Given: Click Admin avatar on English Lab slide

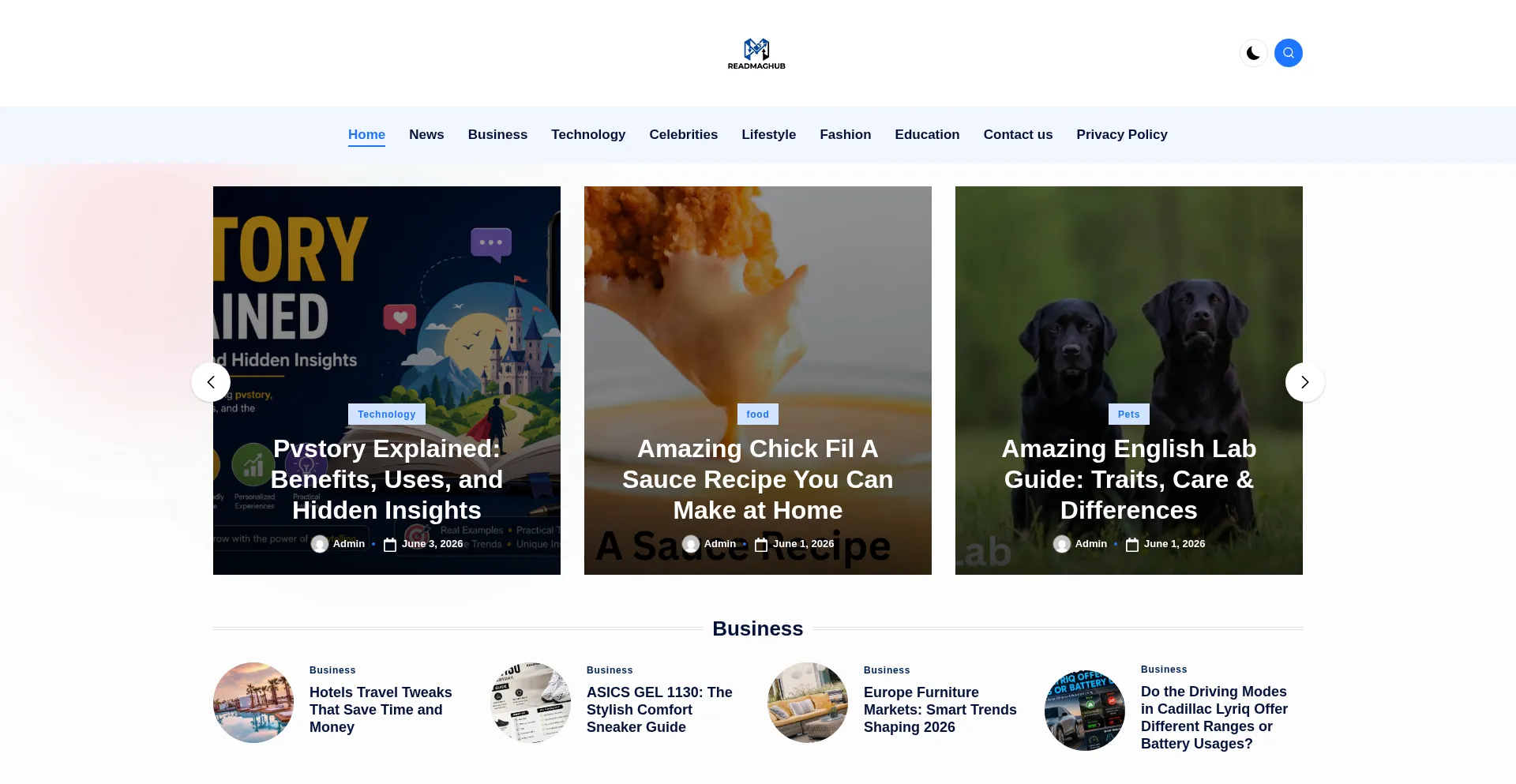Looking at the screenshot, I should pyautogui.click(x=1062, y=544).
